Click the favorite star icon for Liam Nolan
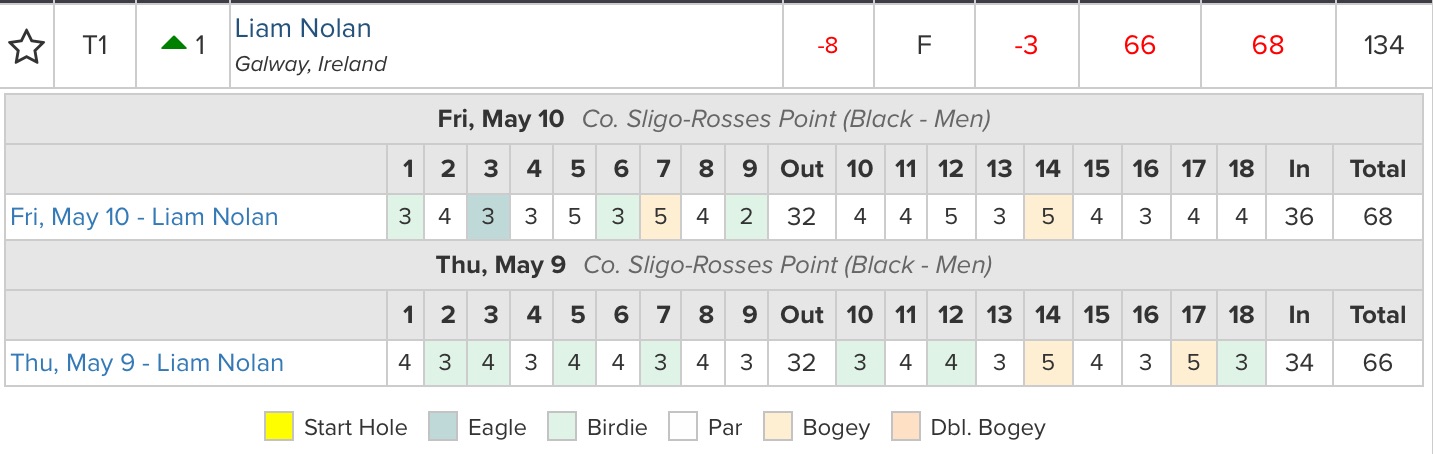 [26, 46]
